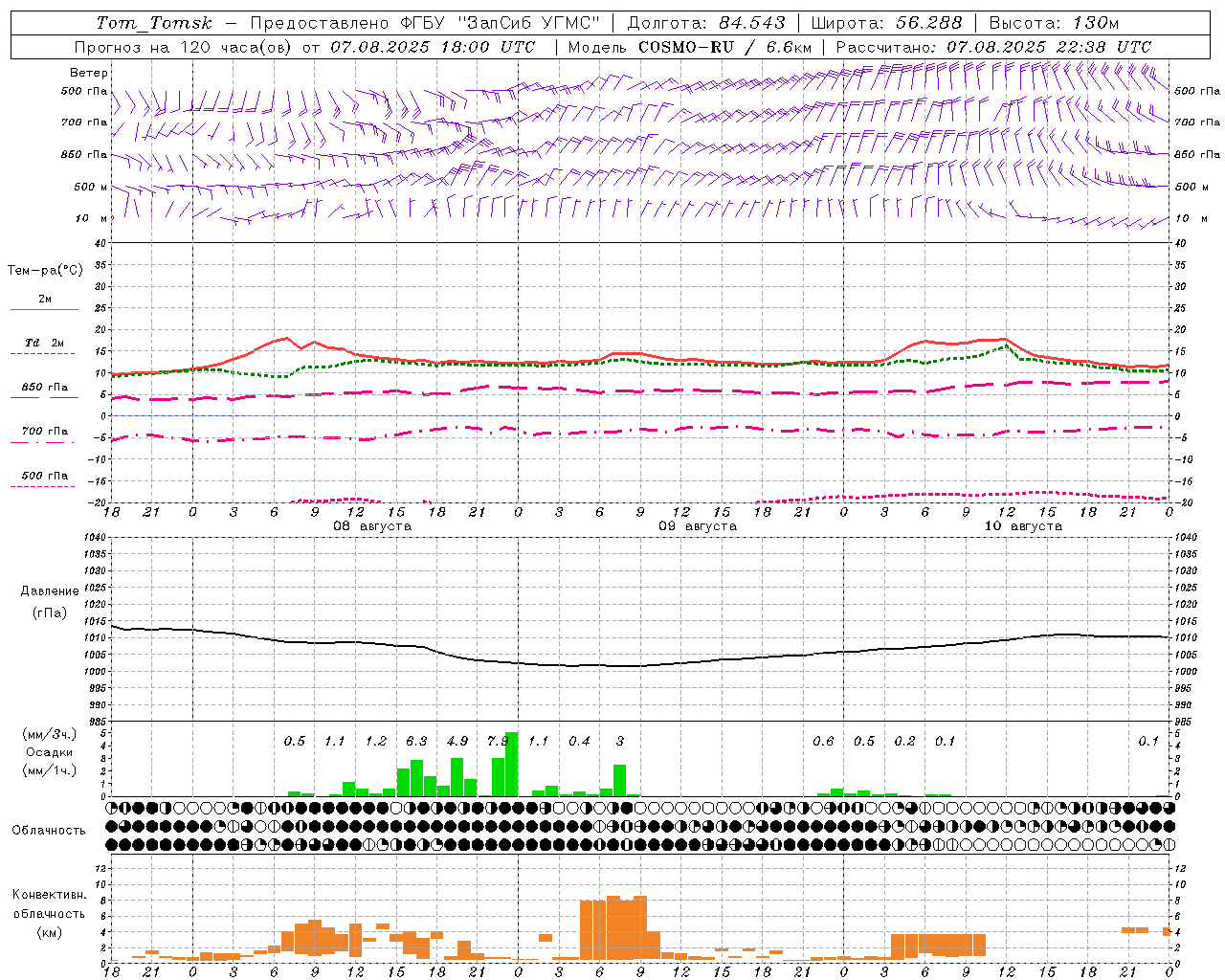Screen dimensions: 1225x980
Task: Click the (гПа) unit label under Давление
Action: point(50,613)
